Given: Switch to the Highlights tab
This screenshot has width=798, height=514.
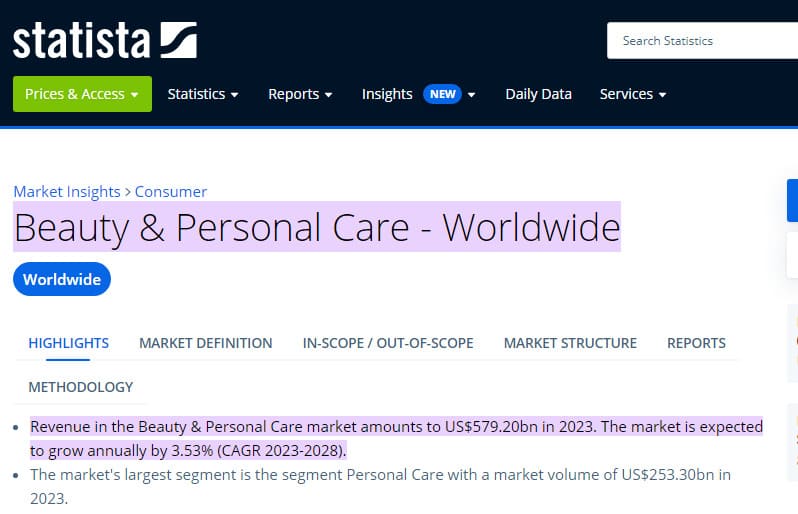Looking at the screenshot, I should coord(68,343).
